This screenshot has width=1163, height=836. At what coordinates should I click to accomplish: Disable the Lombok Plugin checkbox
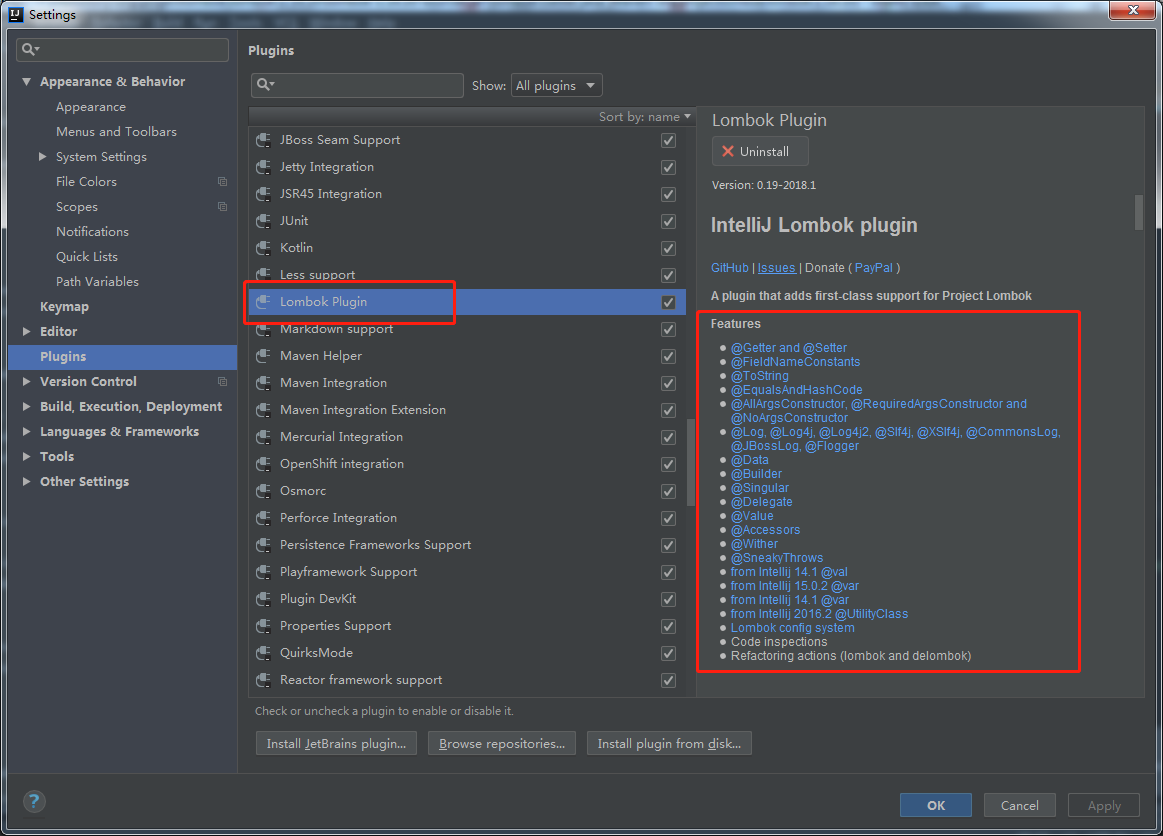(x=668, y=302)
